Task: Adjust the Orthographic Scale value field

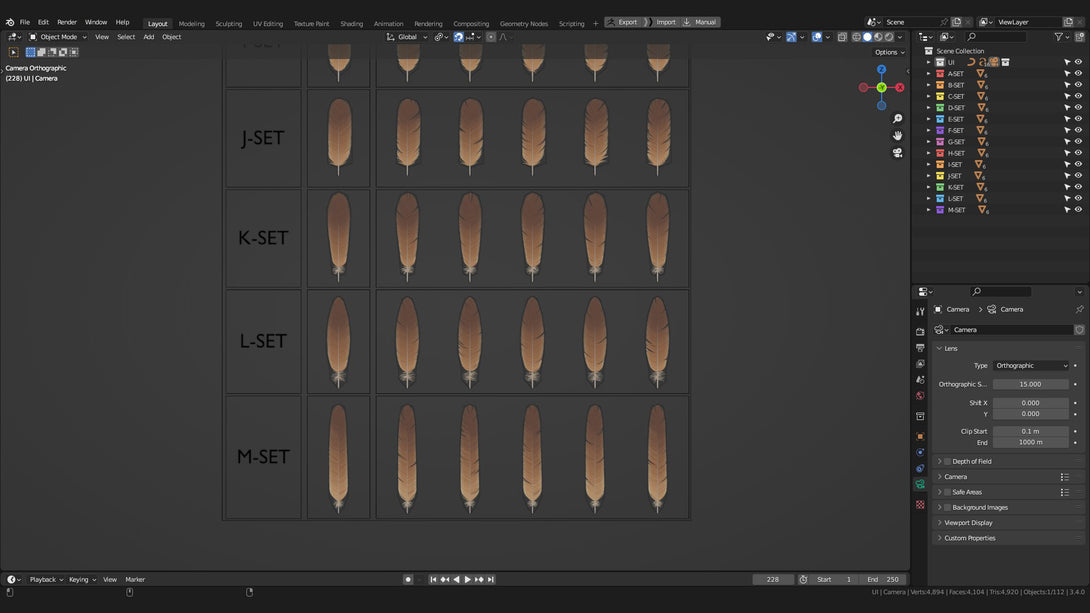Action: tap(1030, 384)
